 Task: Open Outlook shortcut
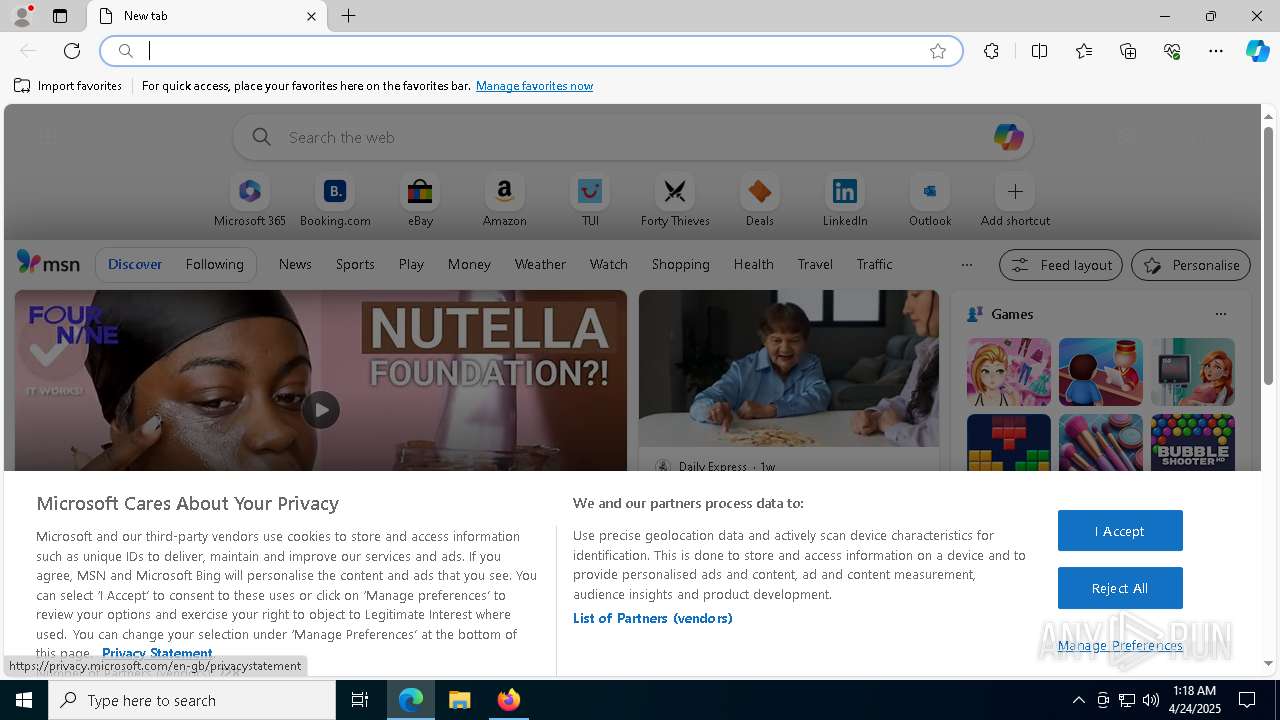tap(930, 201)
